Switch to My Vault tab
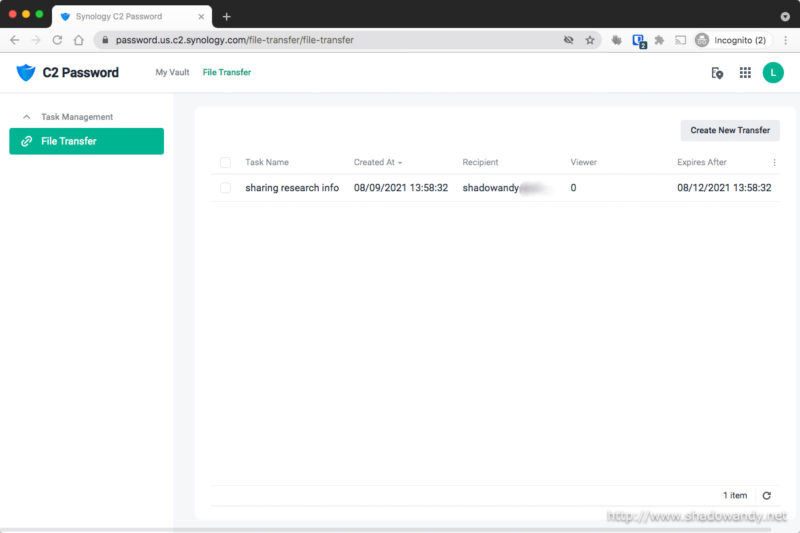Image resolution: width=800 pixels, height=533 pixels. click(x=172, y=73)
